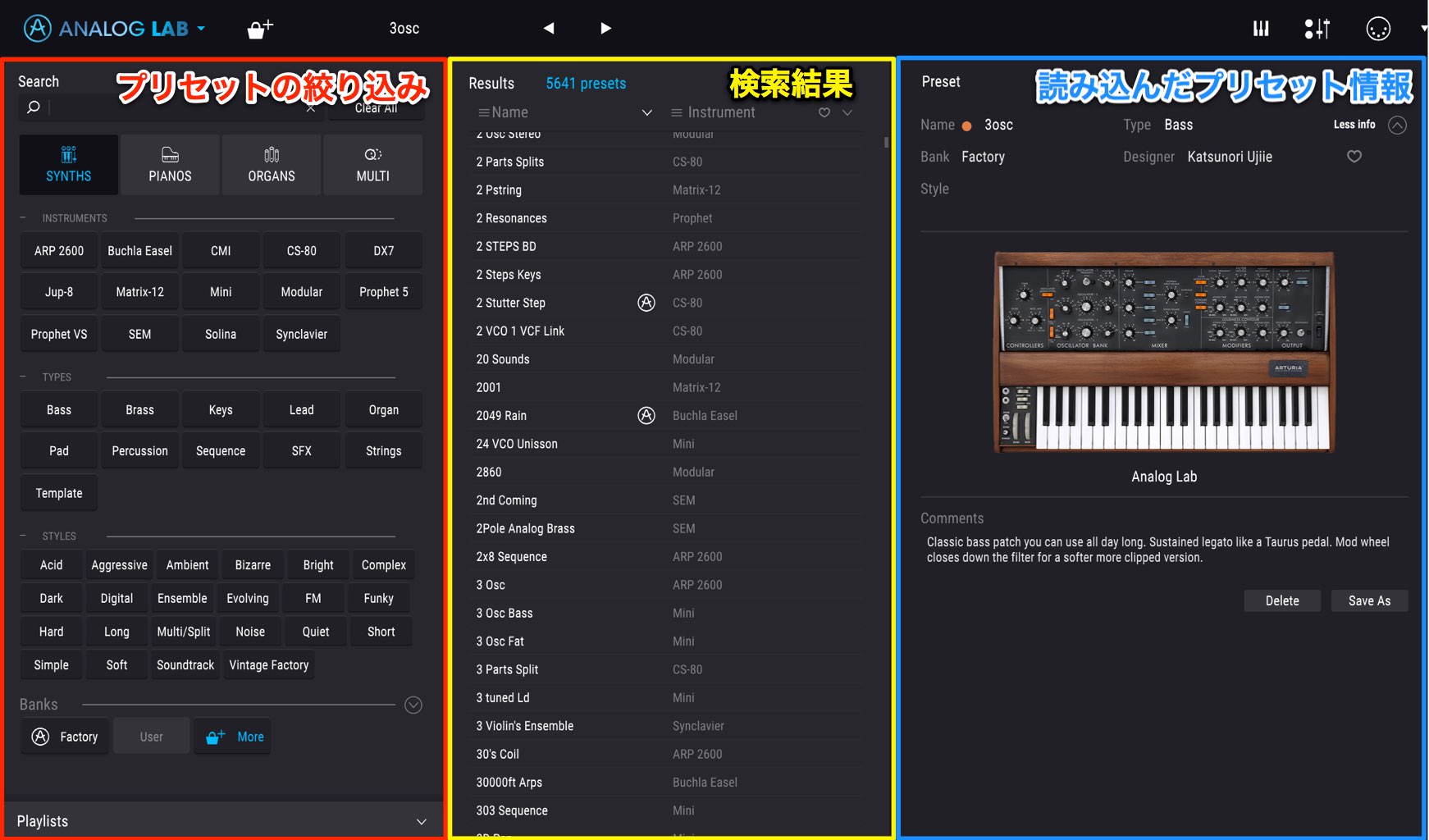Toggle the Bass type filter
This screenshot has width=1429, height=840.
coord(59,410)
